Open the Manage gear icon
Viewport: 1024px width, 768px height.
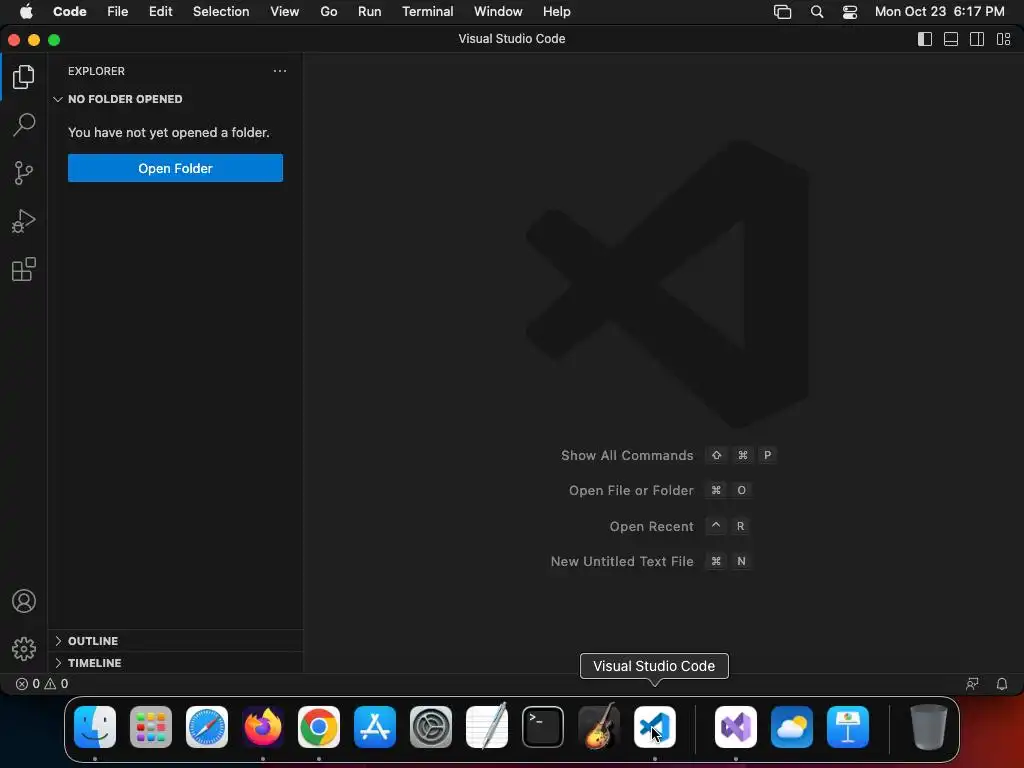click(x=24, y=648)
